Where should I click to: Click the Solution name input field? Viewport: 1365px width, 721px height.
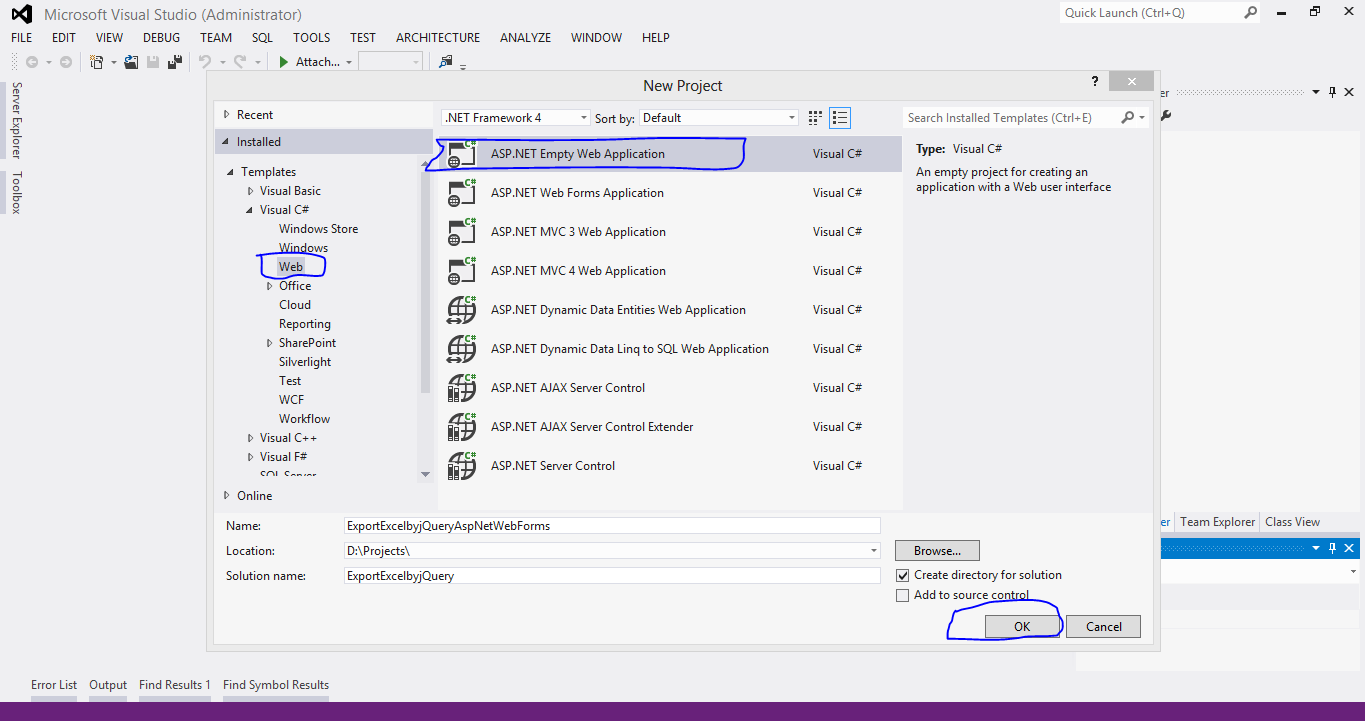pos(612,576)
